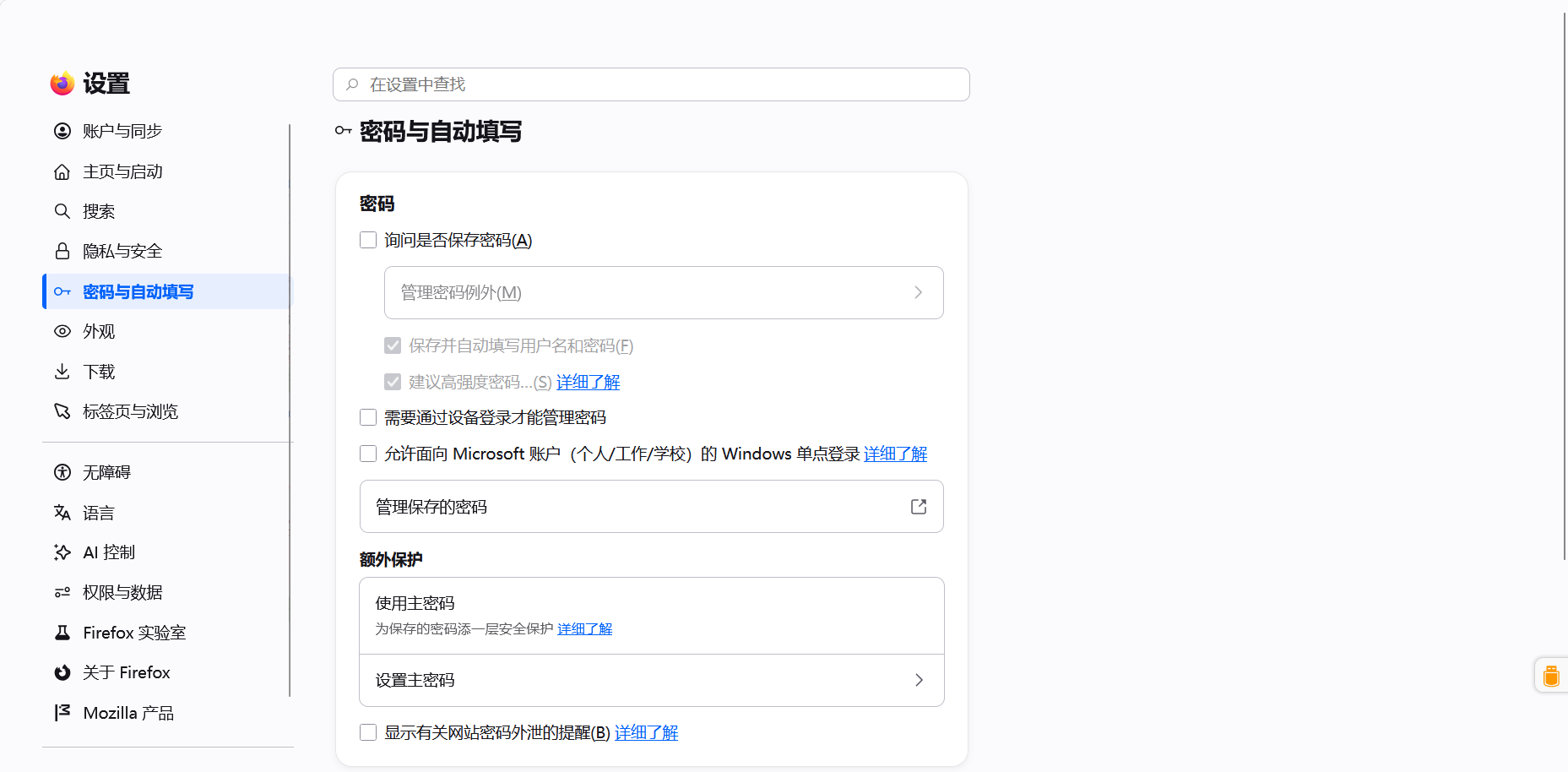1568x772 pixels.
Task: Open 详细了解 link for 密码外泄提醒
Action: tap(646, 732)
